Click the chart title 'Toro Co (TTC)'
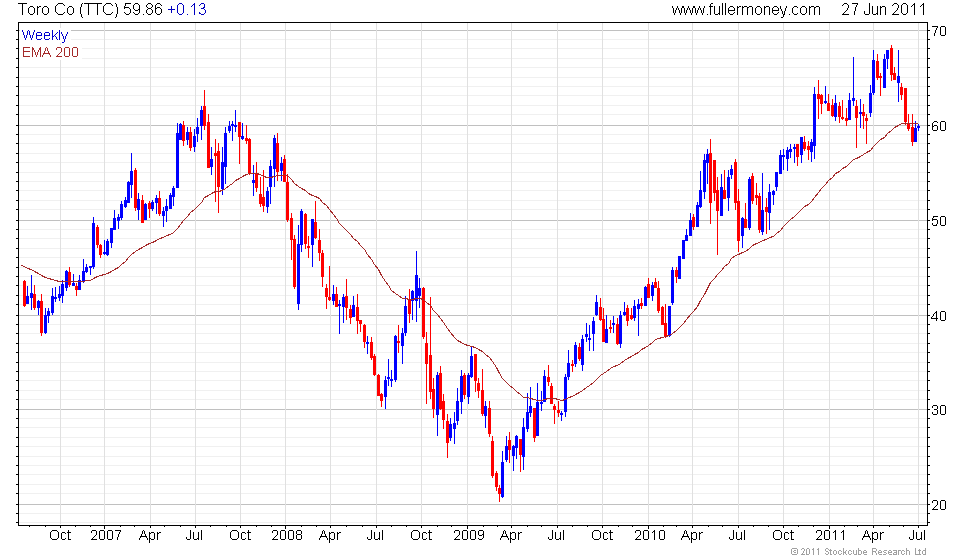The width and height of the screenshot is (980, 560). pos(69,9)
